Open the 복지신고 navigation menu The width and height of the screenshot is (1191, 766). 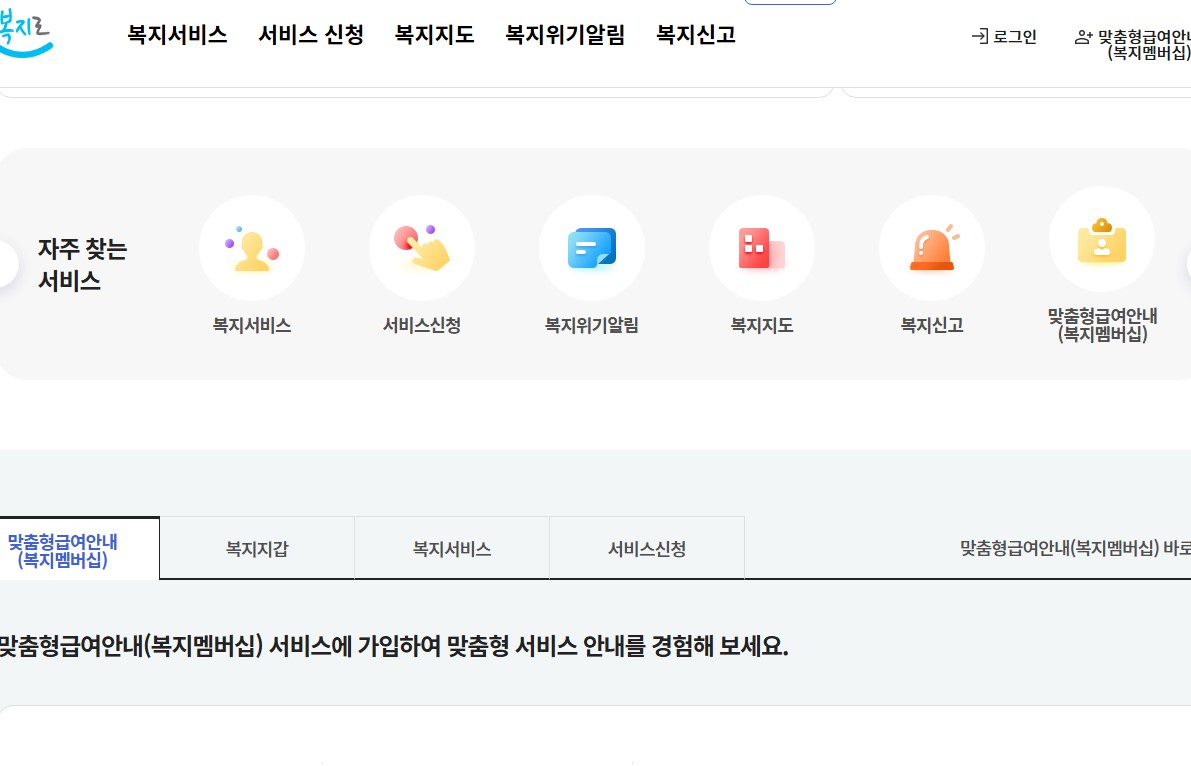tap(695, 35)
